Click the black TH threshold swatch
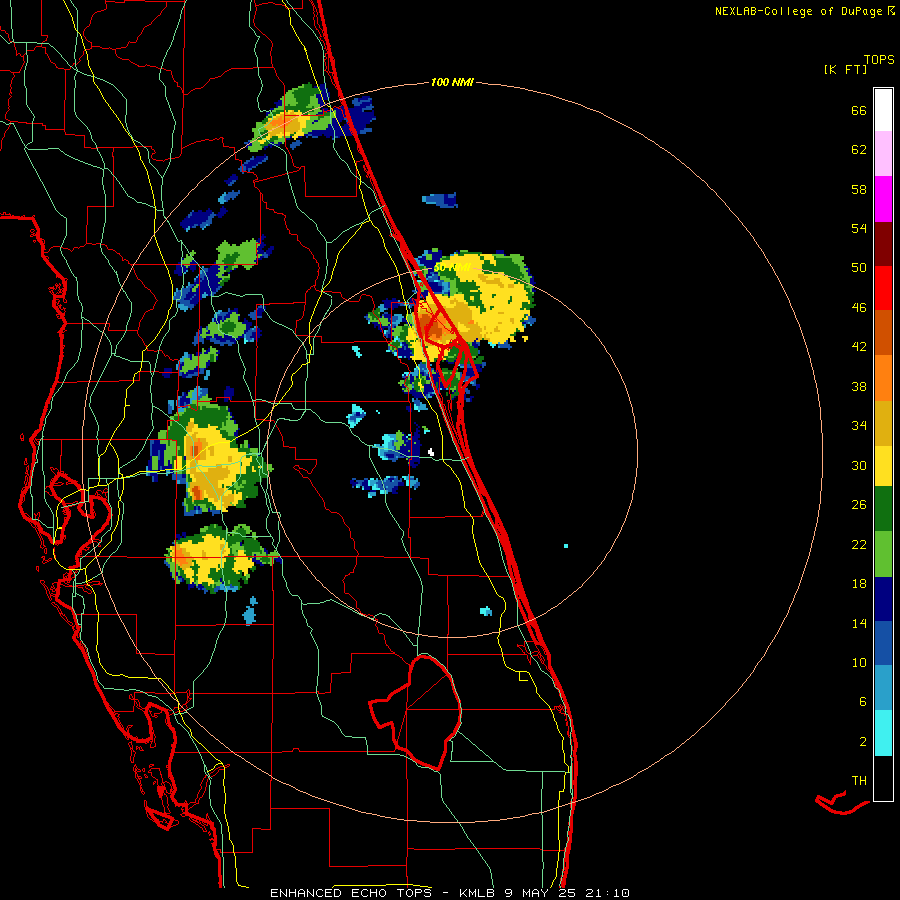The image size is (900, 900). (x=883, y=778)
